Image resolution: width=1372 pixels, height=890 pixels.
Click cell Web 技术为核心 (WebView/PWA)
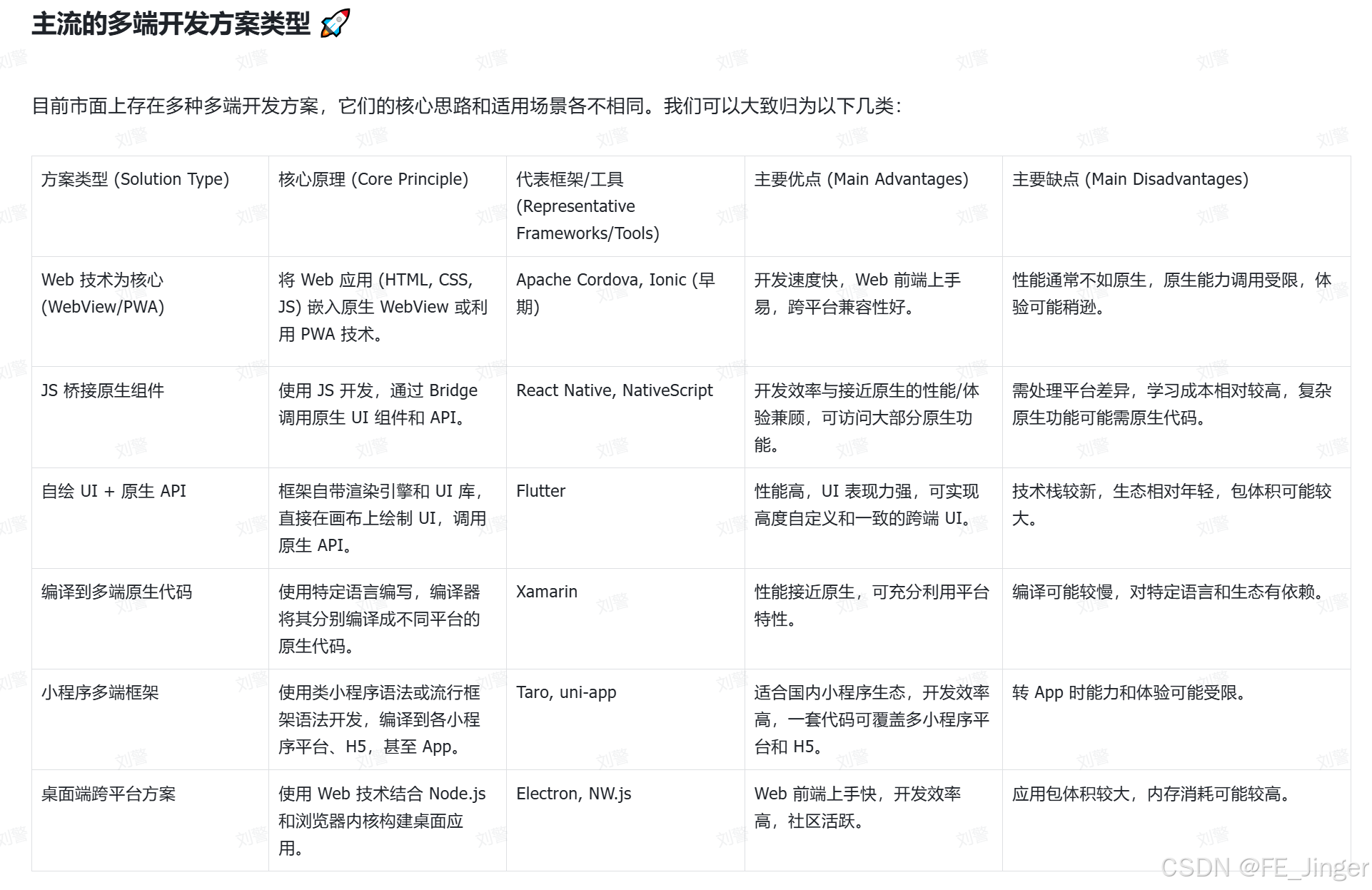tap(150, 312)
